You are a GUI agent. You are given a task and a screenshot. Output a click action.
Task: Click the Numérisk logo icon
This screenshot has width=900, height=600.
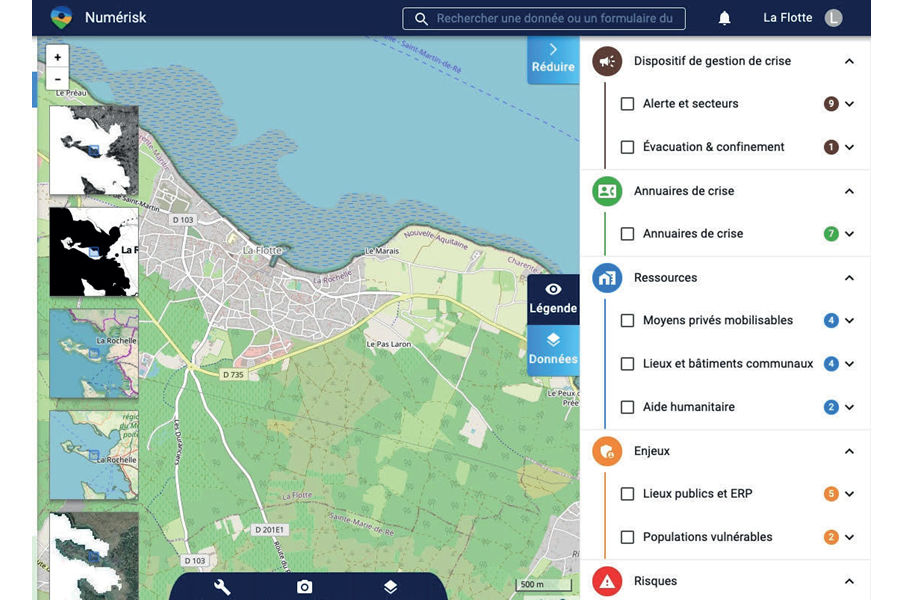point(61,18)
